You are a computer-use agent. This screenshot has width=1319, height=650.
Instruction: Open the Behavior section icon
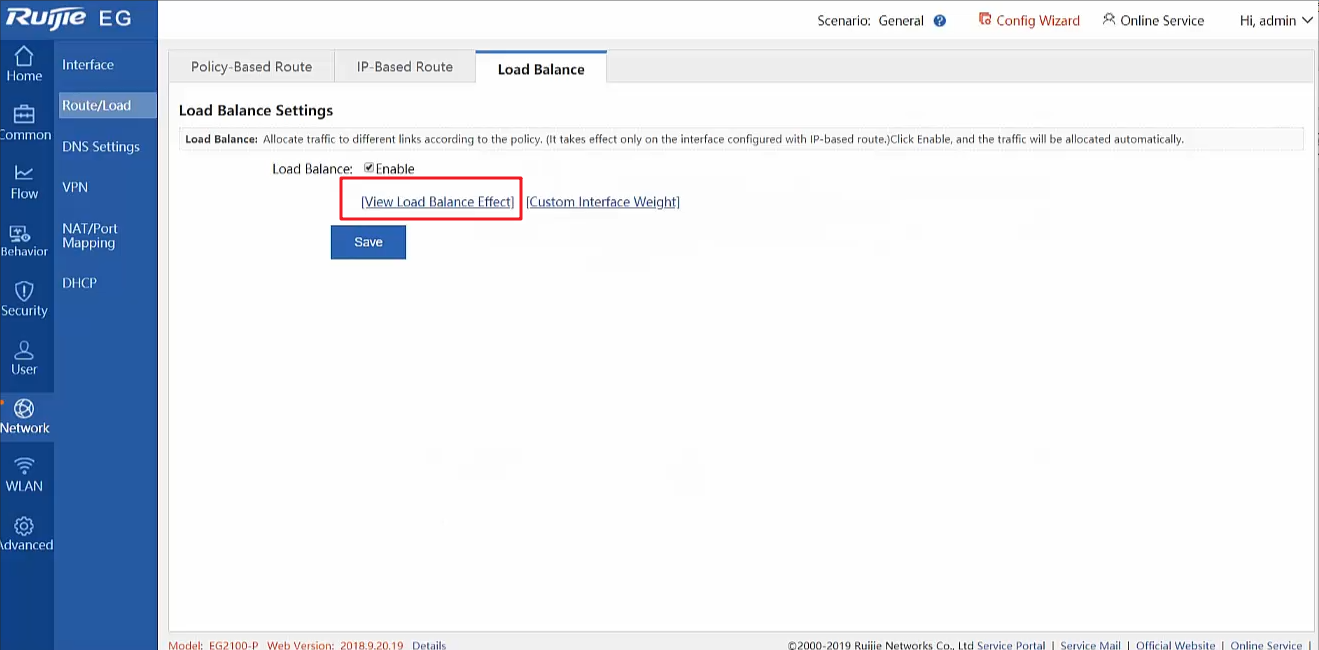[x=21, y=233]
